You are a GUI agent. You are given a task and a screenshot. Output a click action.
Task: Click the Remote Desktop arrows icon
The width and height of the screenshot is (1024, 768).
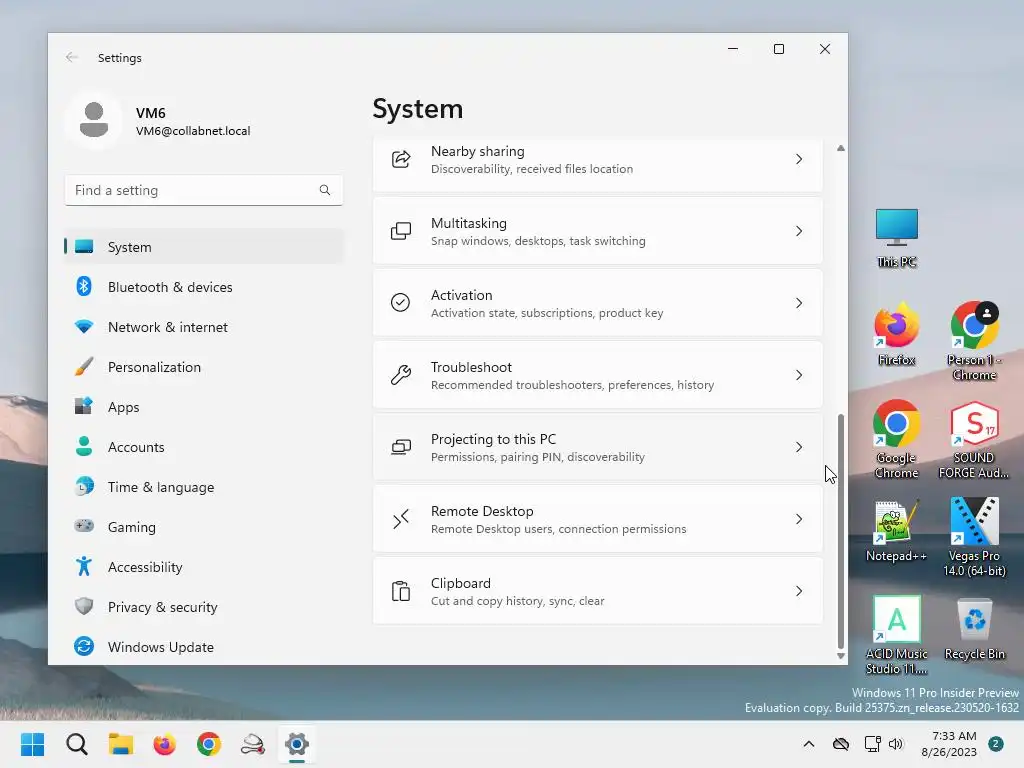(x=400, y=519)
